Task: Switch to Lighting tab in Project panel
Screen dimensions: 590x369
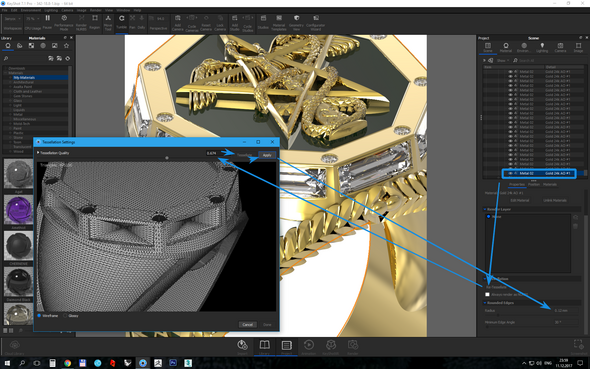Action: click(x=542, y=47)
